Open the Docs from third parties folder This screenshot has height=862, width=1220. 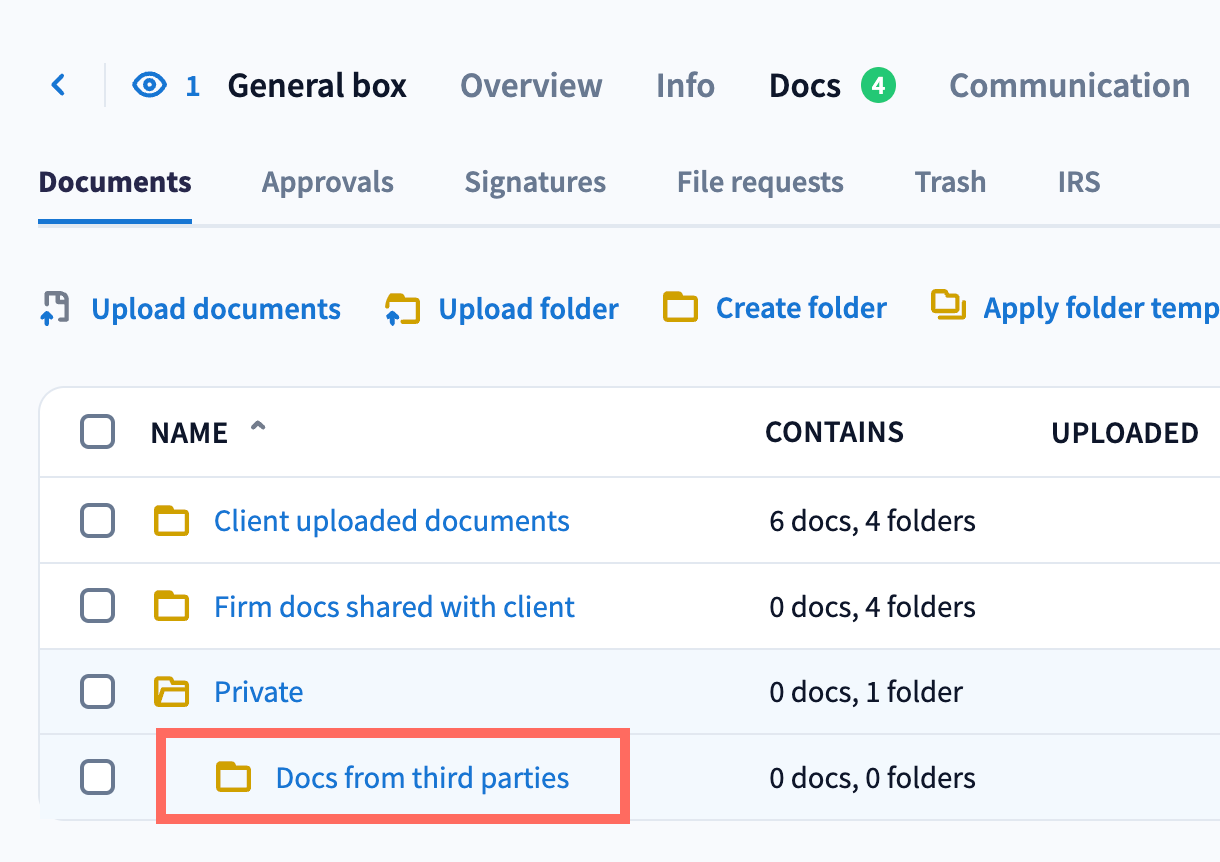click(x=422, y=778)
